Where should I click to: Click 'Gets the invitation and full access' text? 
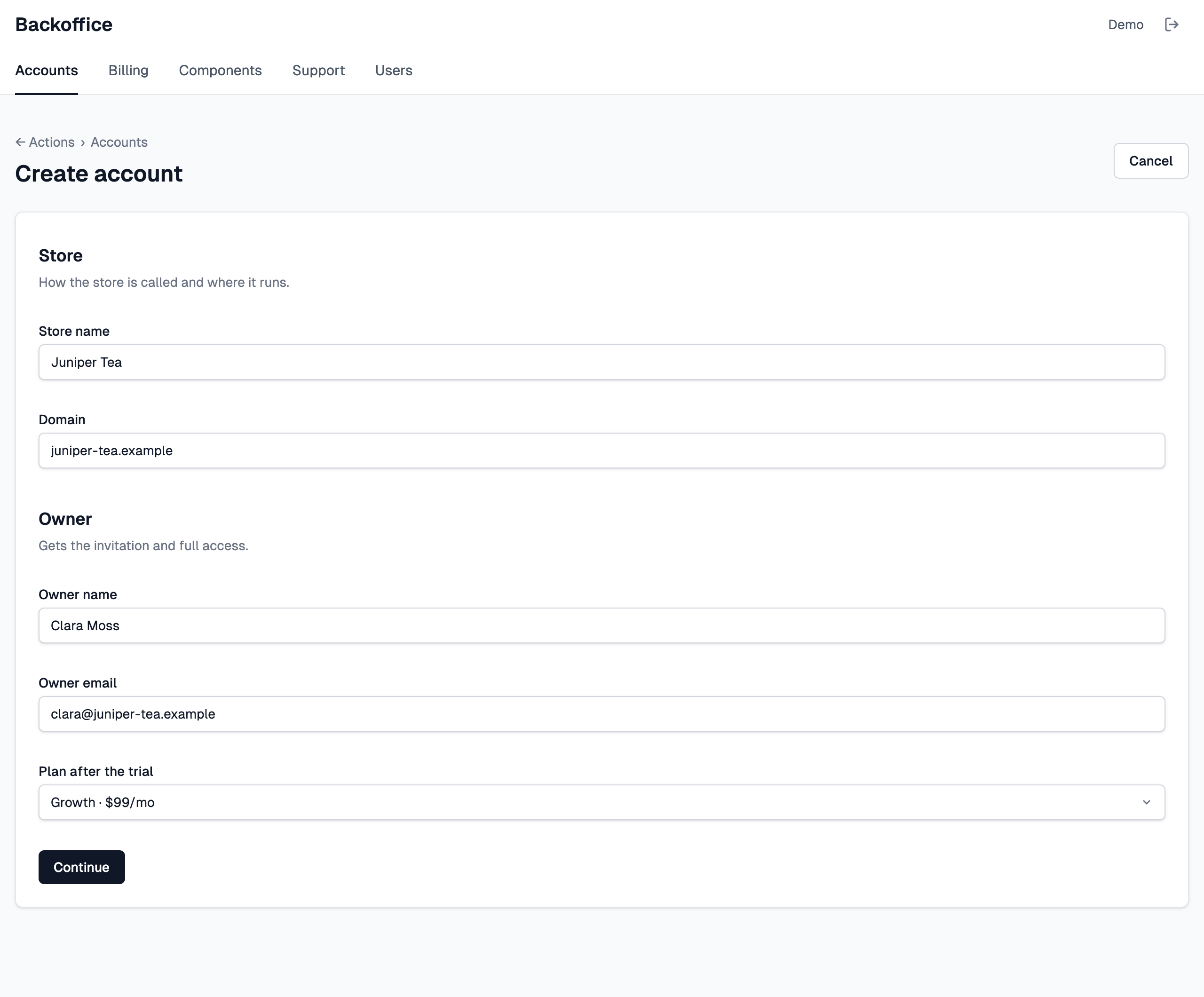tap(143, 546)
